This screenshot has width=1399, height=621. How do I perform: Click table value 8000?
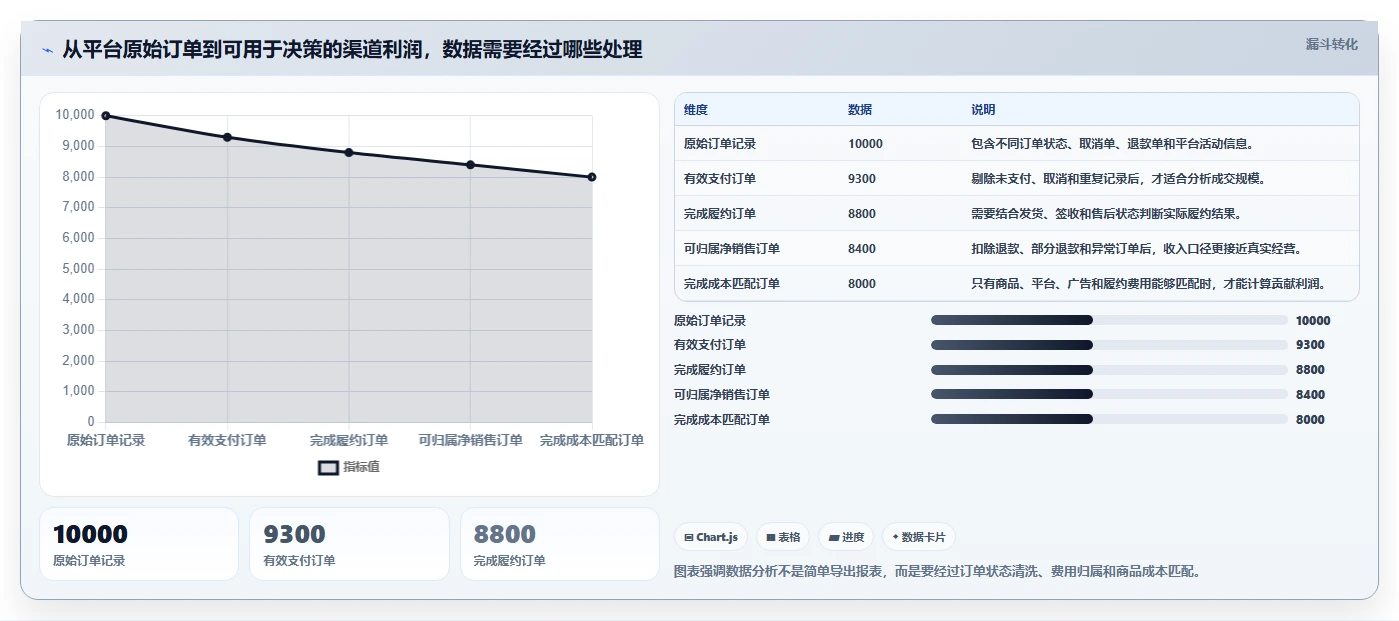point(862,284)
